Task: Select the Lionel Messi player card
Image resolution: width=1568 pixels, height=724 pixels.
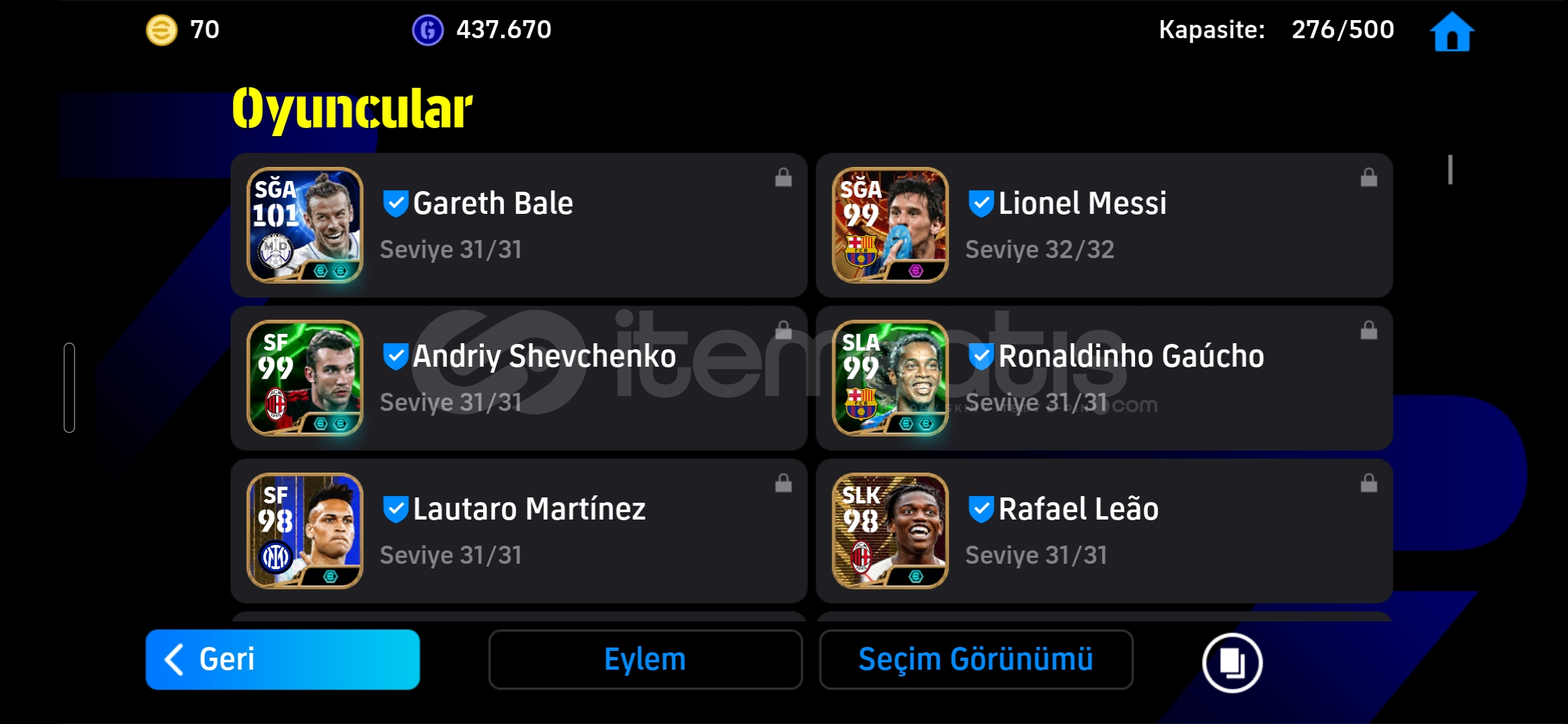Action: point(1104,225)
